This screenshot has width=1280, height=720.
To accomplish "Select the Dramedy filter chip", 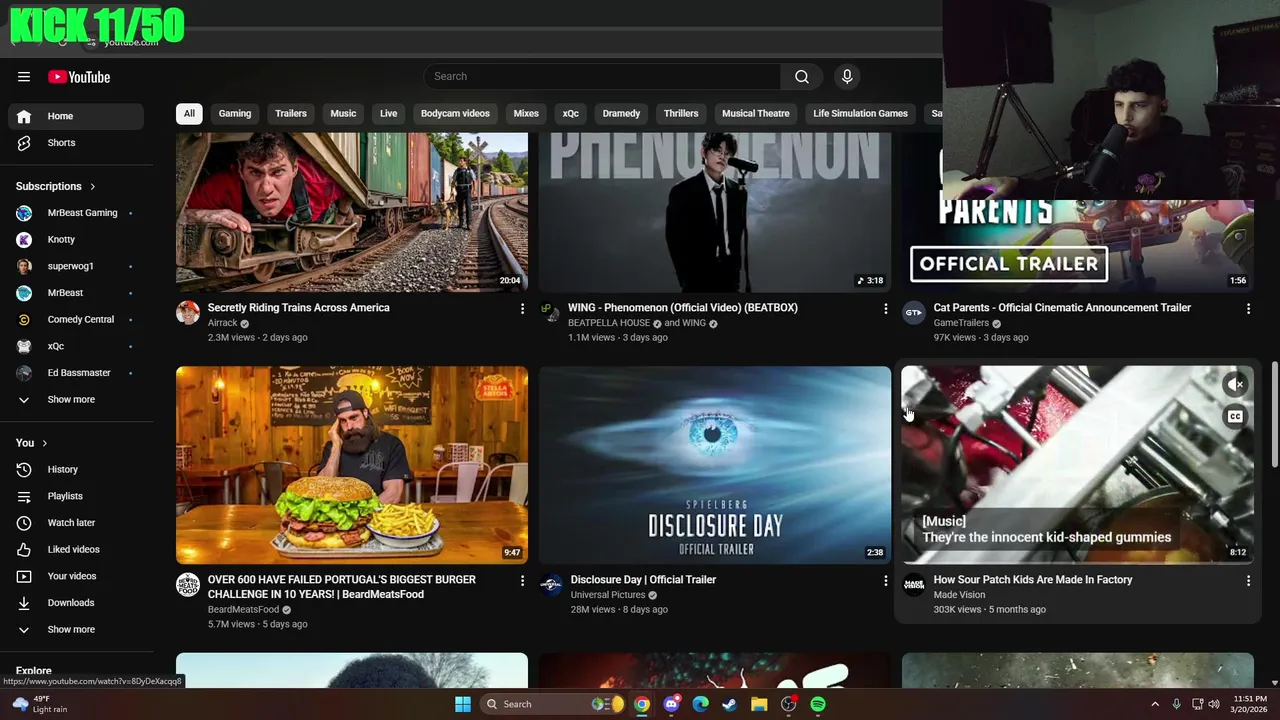I will tap(621, 113).
